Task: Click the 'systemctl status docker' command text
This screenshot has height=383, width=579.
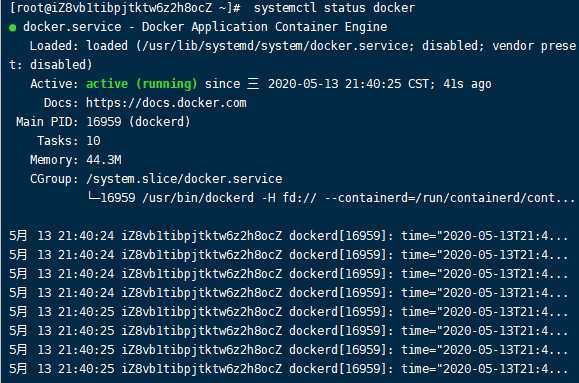Action: click(x=335, y=8)
